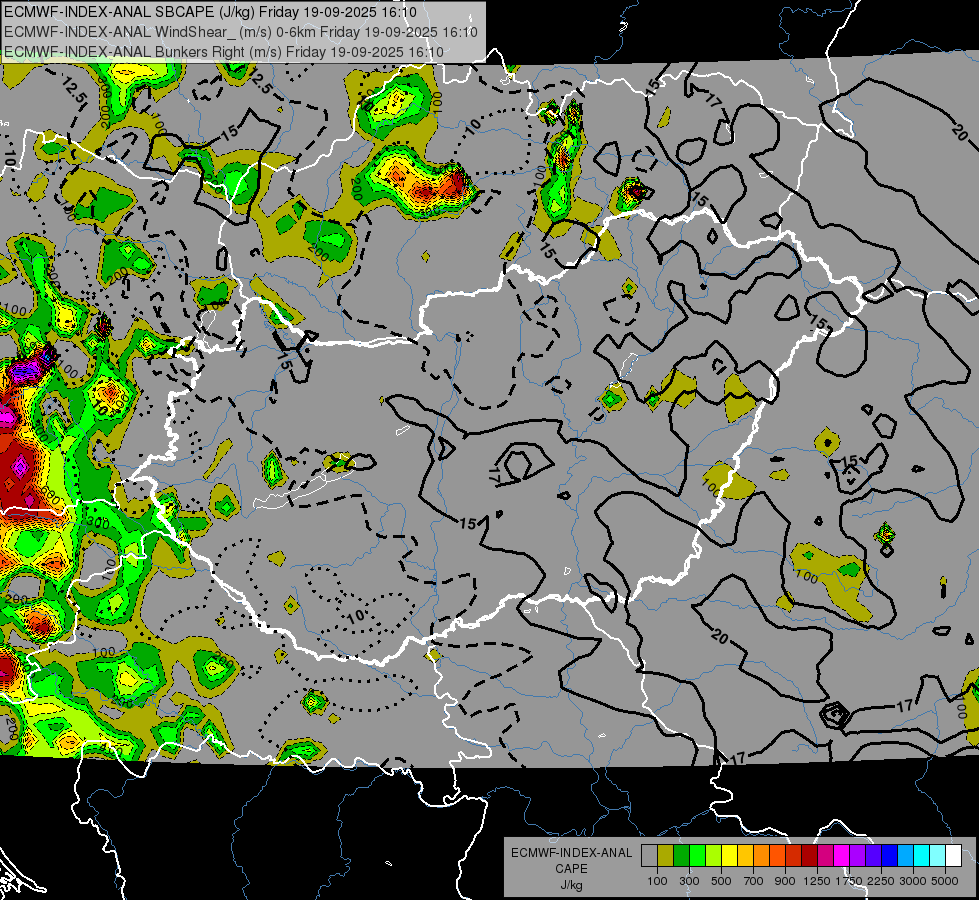Click the legend label 2250

(x=882, y=881)
